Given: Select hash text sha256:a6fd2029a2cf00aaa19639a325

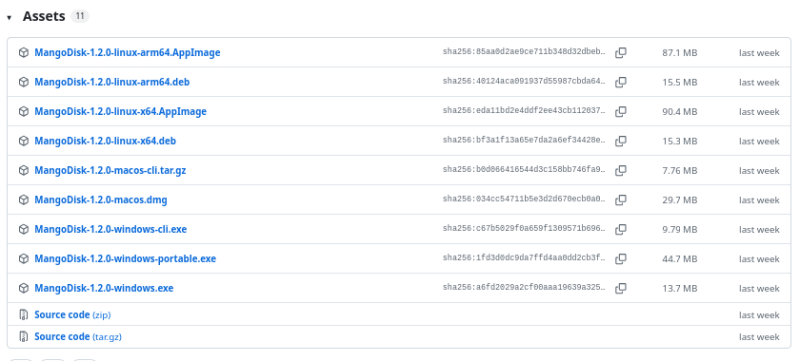Looking at the screenshot, I should (524, 288).
